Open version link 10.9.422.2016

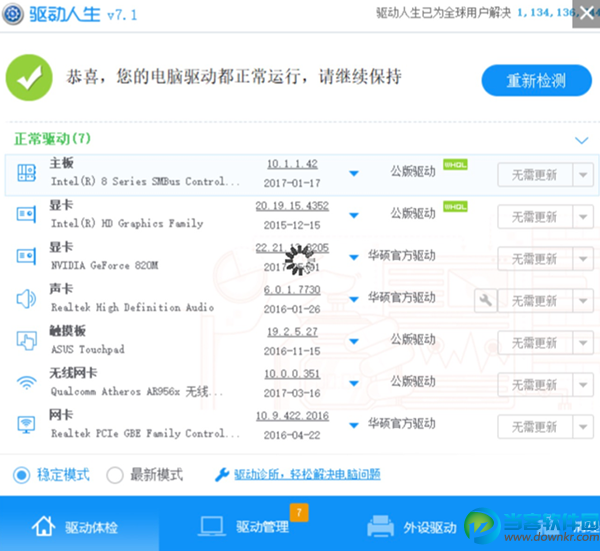pos(292,416)
